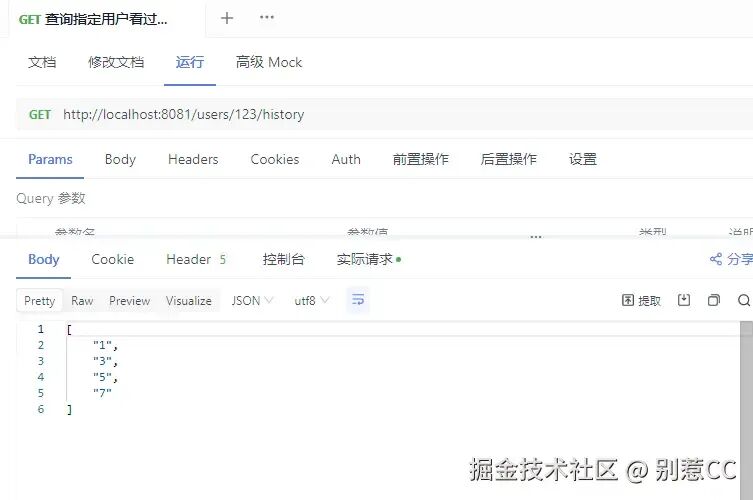Open the tab options ellipsis menu

click(x=267, y=17)
